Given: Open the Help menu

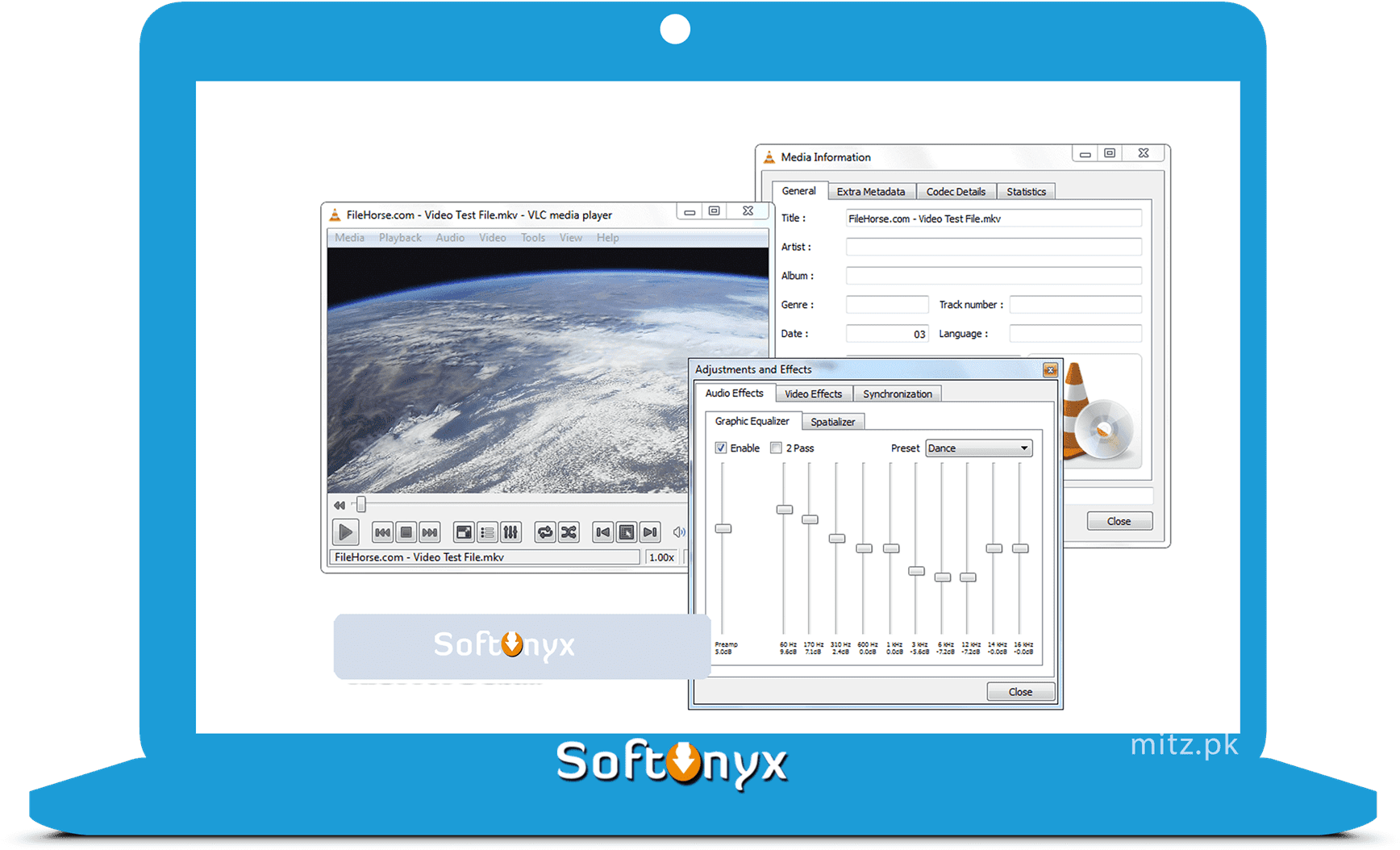Looking at the screenshot, I should coord(608,238).
